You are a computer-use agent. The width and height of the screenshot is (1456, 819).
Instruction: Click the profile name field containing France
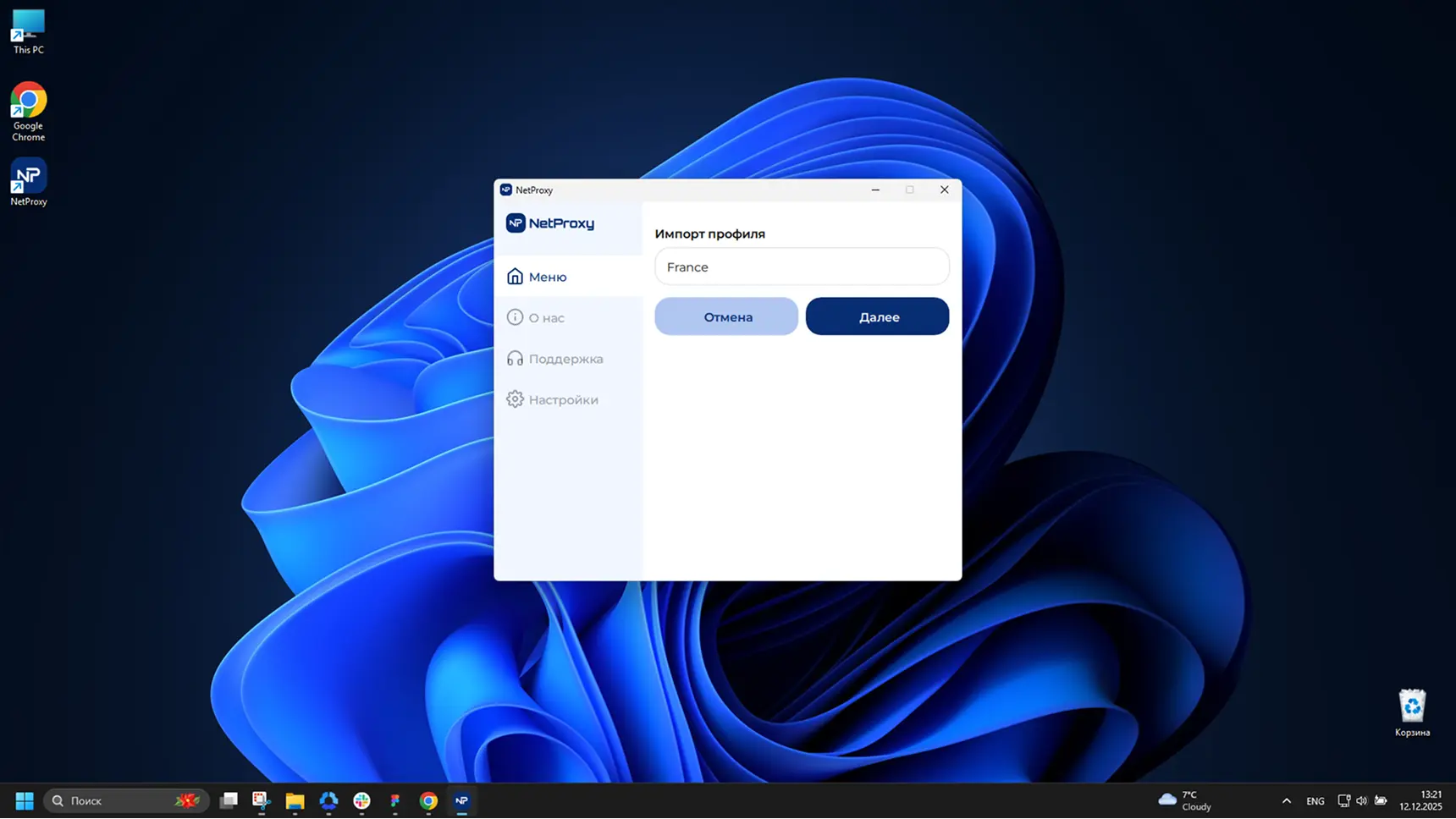tap(801, 267)
